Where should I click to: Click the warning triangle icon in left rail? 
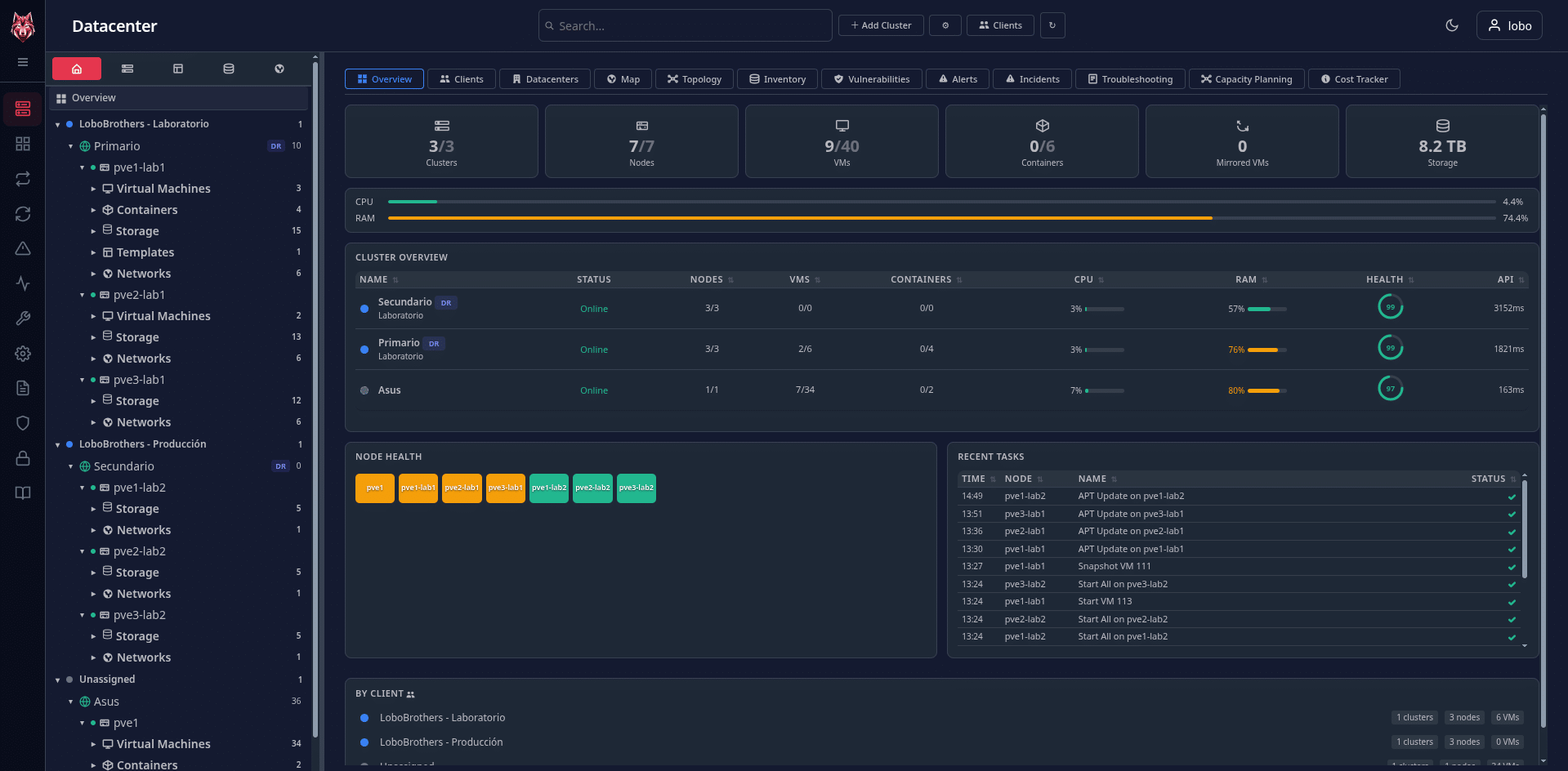[23, 248]
